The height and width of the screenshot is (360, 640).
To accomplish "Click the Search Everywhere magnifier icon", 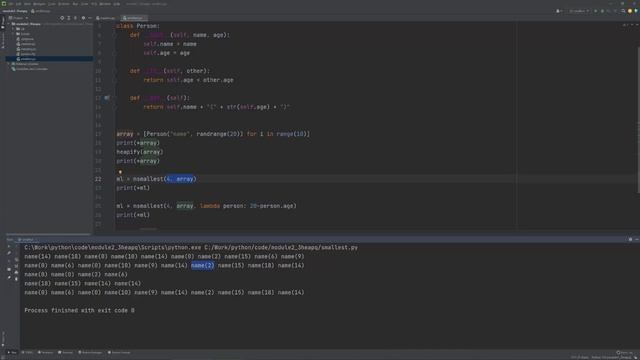I will click(x=623, y=11).
